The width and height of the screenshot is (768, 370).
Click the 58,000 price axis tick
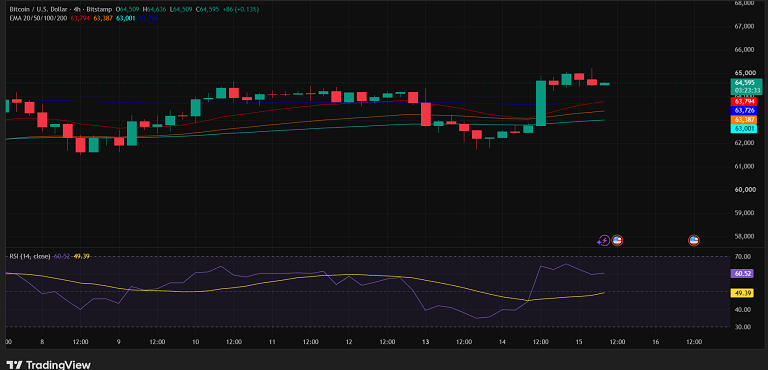tap(744, 236)
